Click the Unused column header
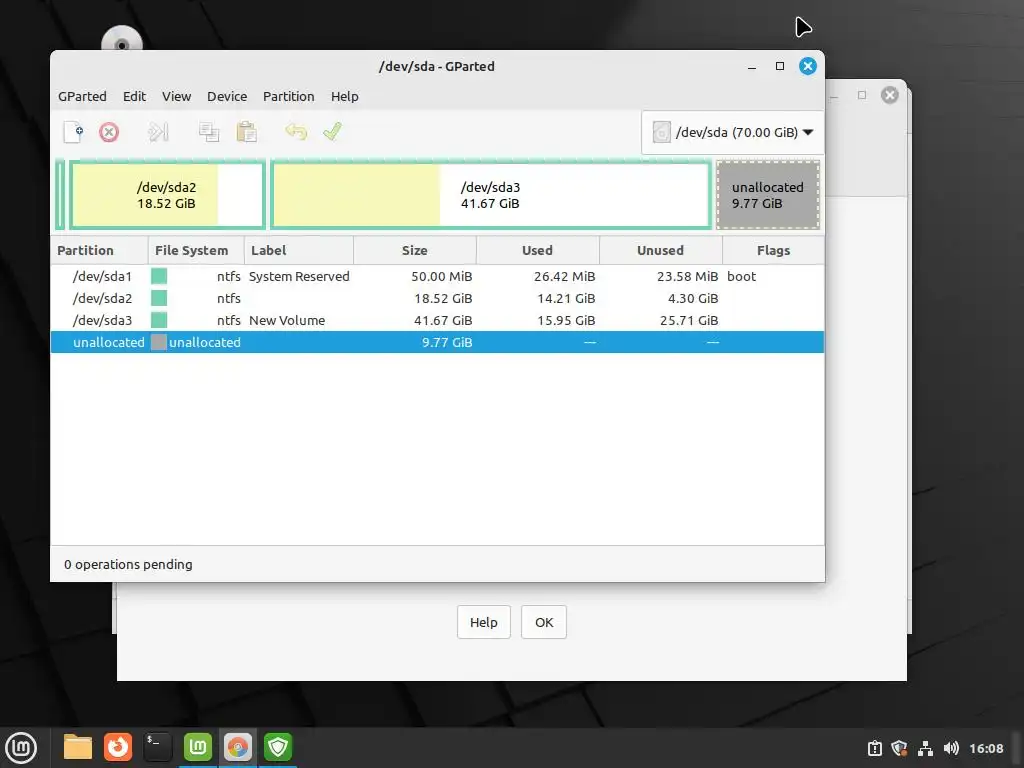This screenshot has width=1024, height=768. point(661,251)
